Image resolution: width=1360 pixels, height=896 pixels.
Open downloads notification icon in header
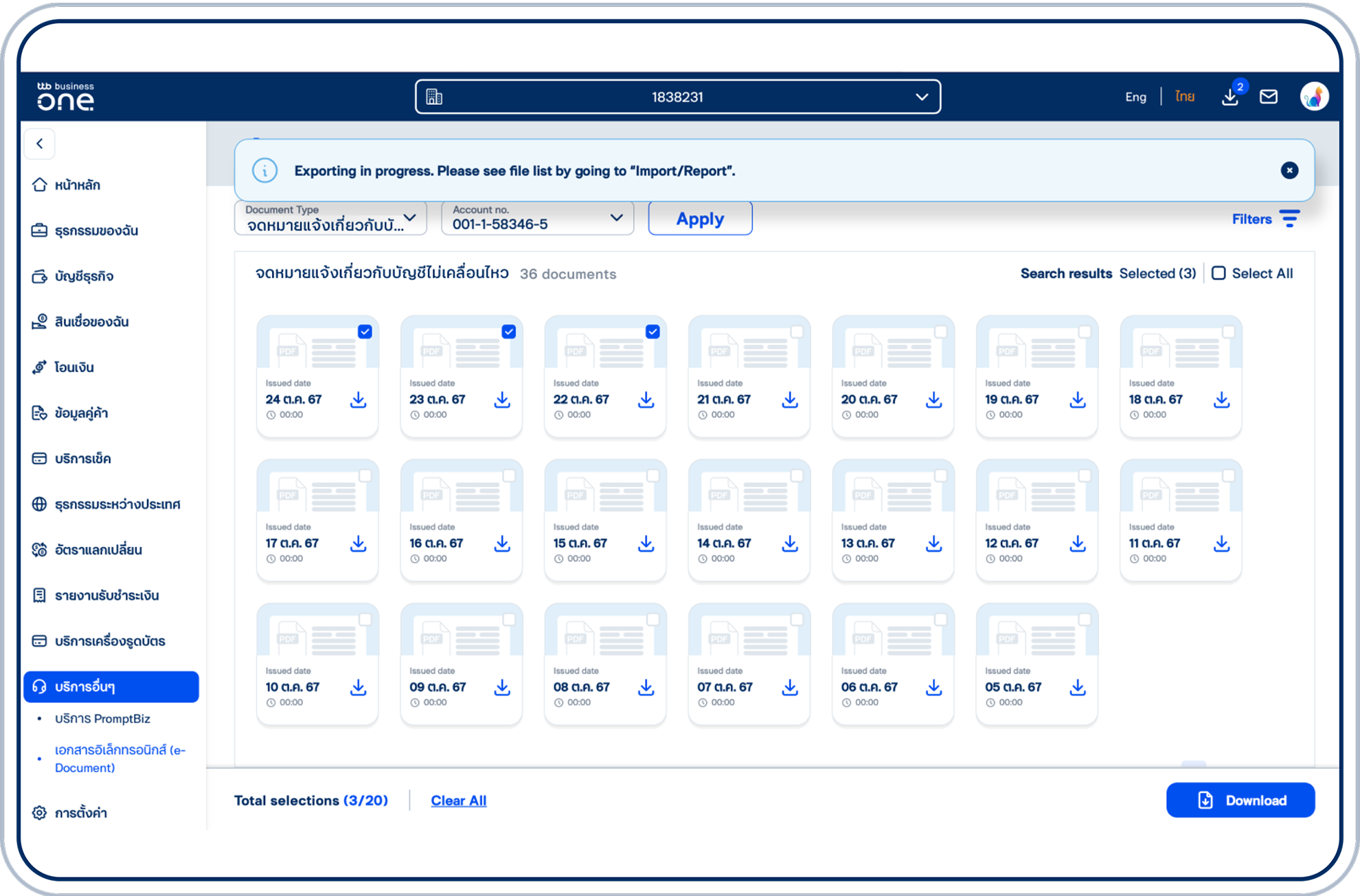pyautogui.click(x=1229, y=97)
